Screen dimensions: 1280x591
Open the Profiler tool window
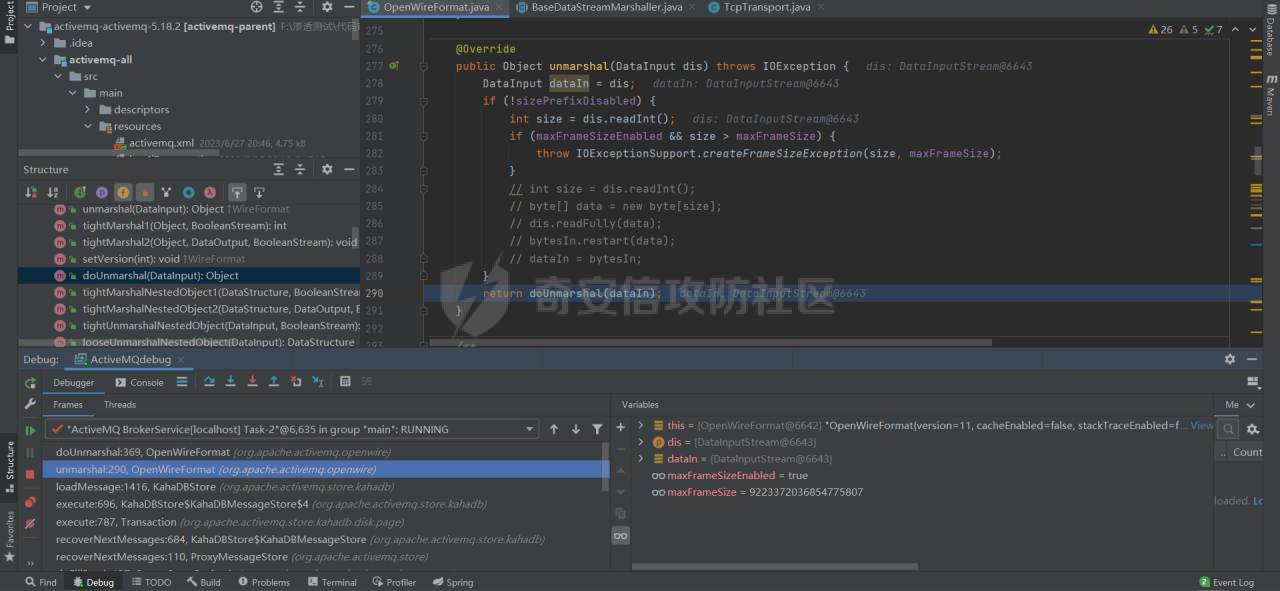(394, 582)
